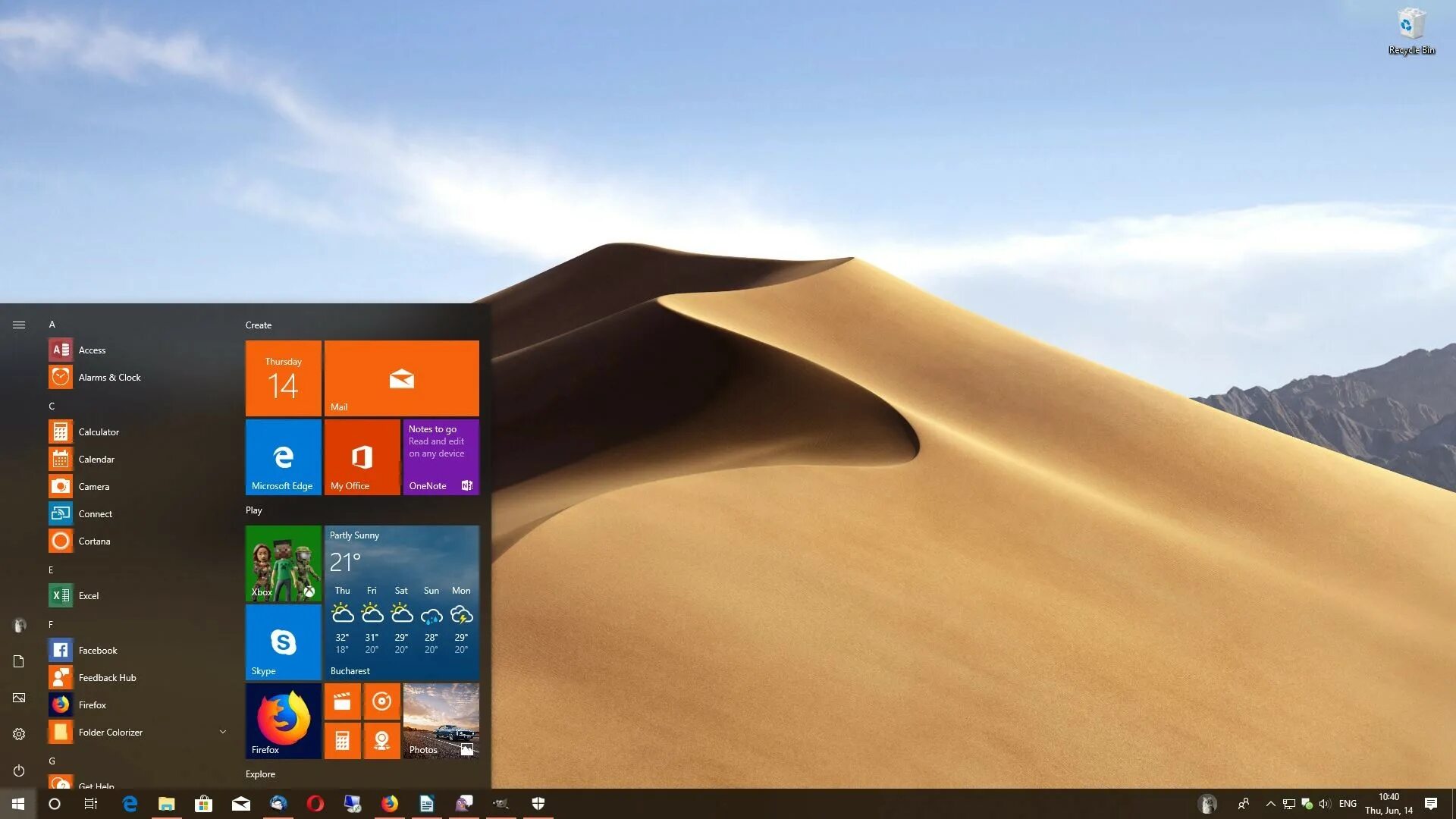Open the Microsoft Edge tile
This screenshot has width=1456, height=819.
point(284,457)
